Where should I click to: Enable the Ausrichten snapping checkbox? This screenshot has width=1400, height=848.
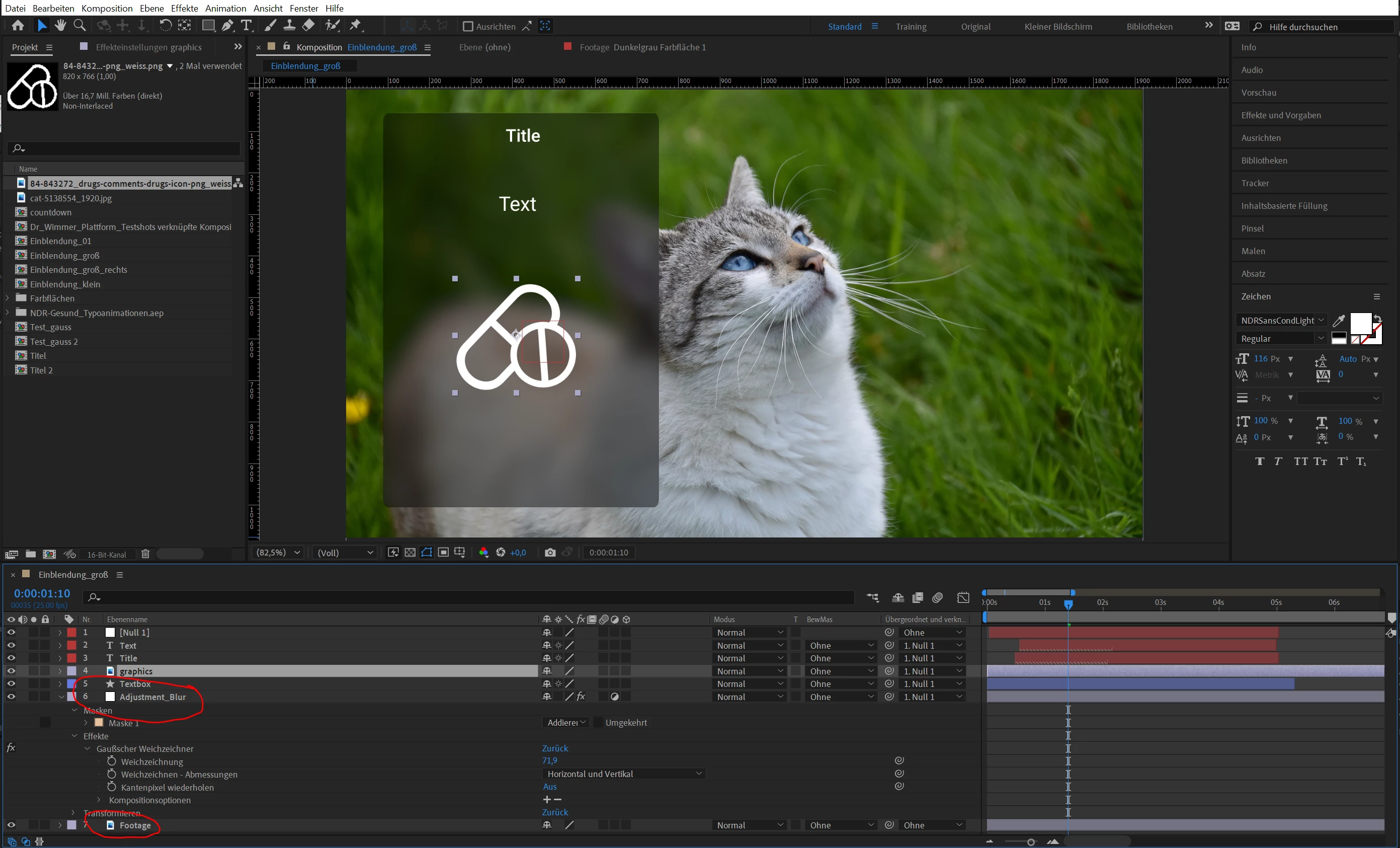(468, 27)
